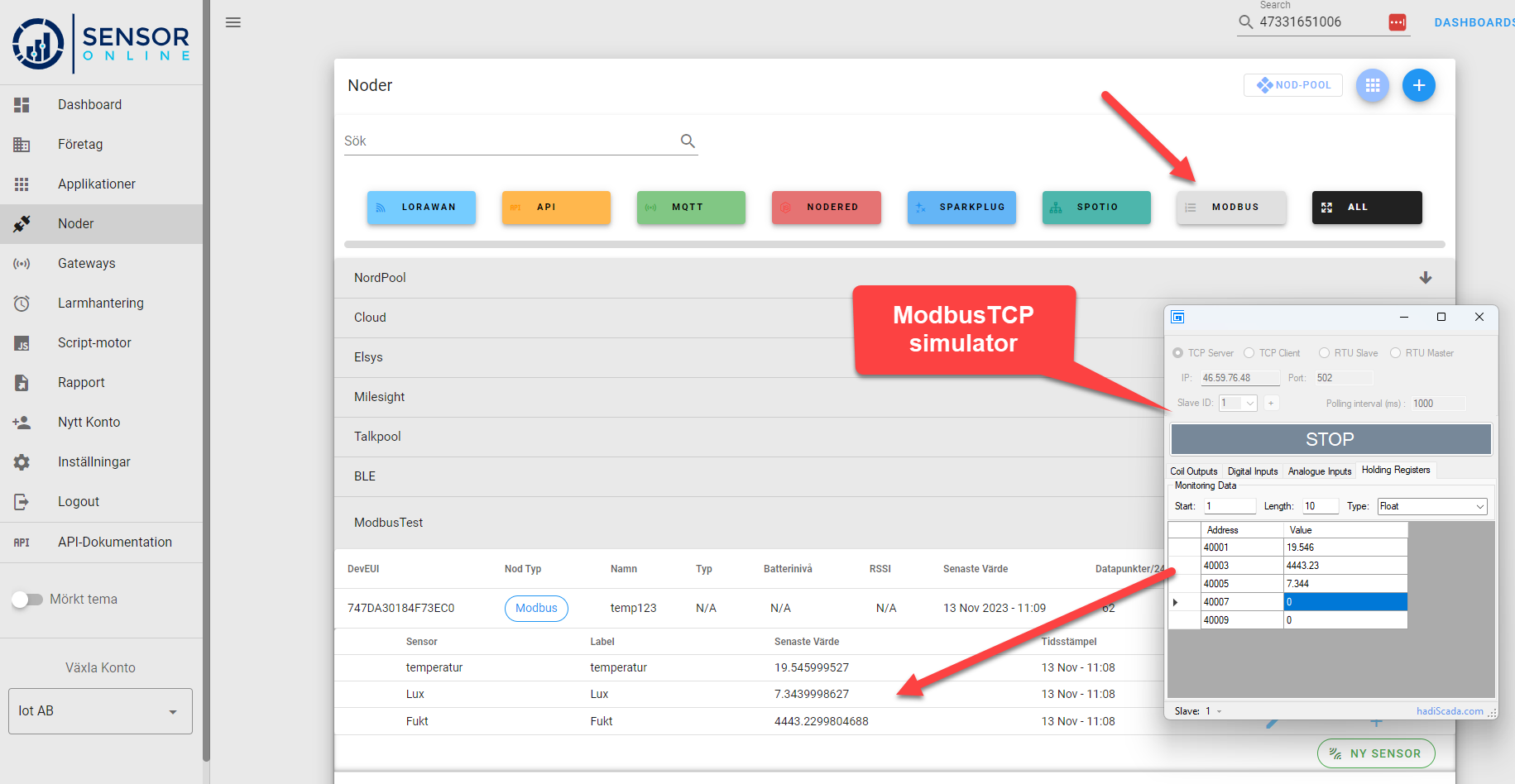Click the red chat notification icon
This screenshot has height=784, width=1515.
tap(1398, 22)
